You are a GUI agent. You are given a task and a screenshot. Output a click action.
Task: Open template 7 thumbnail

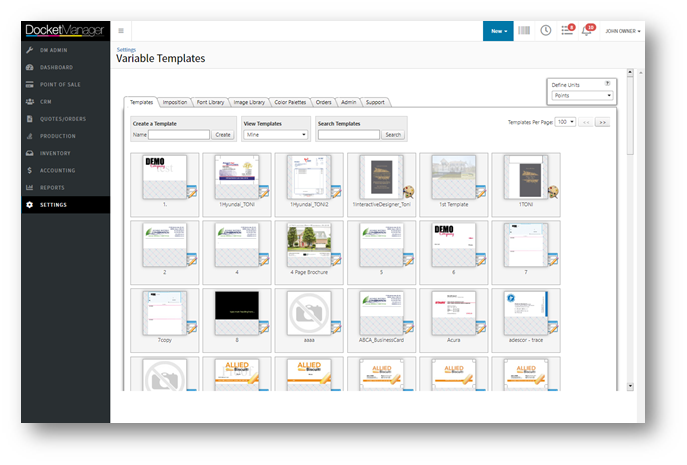[526, 245]
